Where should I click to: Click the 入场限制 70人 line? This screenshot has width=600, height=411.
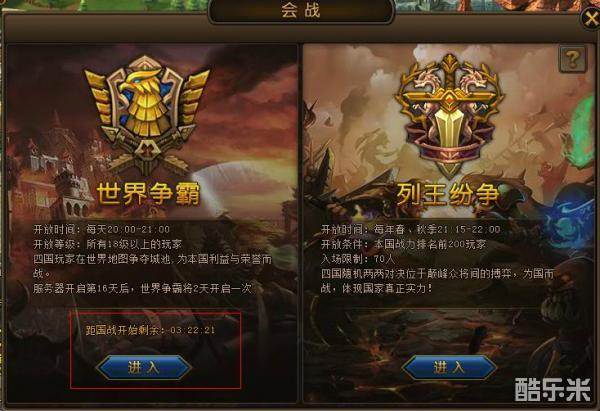pos(357,259)
